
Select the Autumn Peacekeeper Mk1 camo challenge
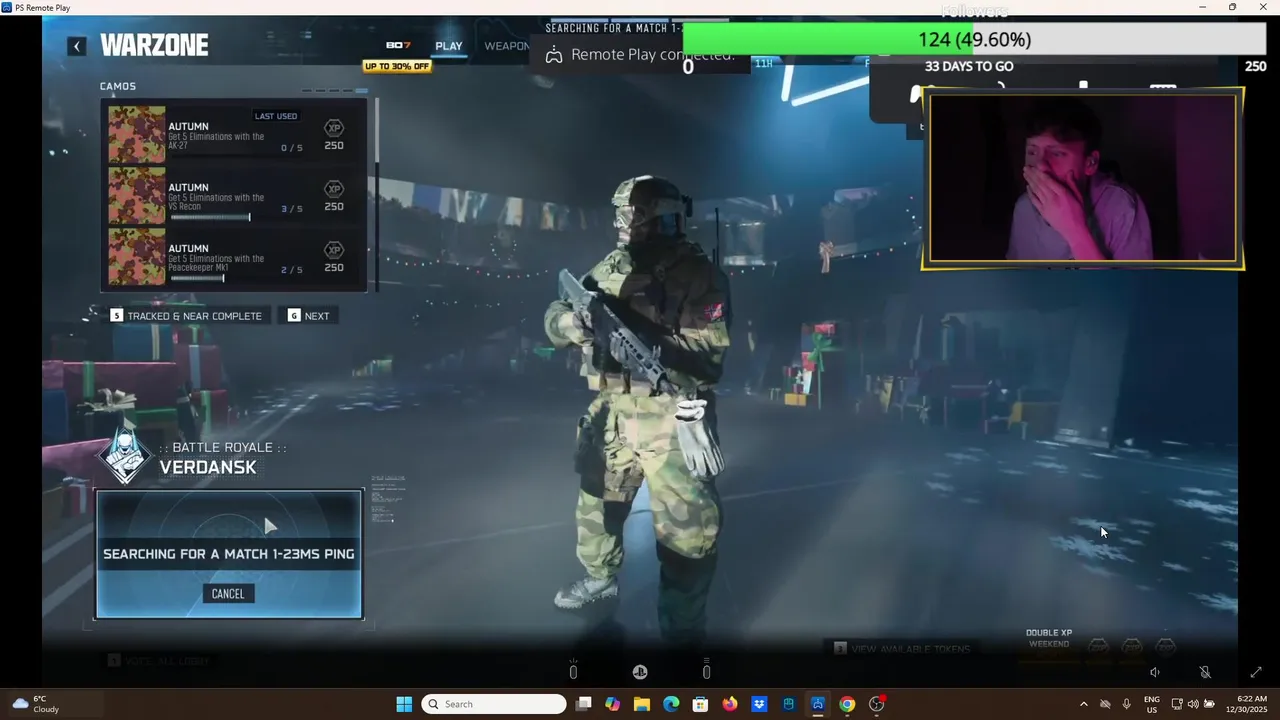[234, 257]
